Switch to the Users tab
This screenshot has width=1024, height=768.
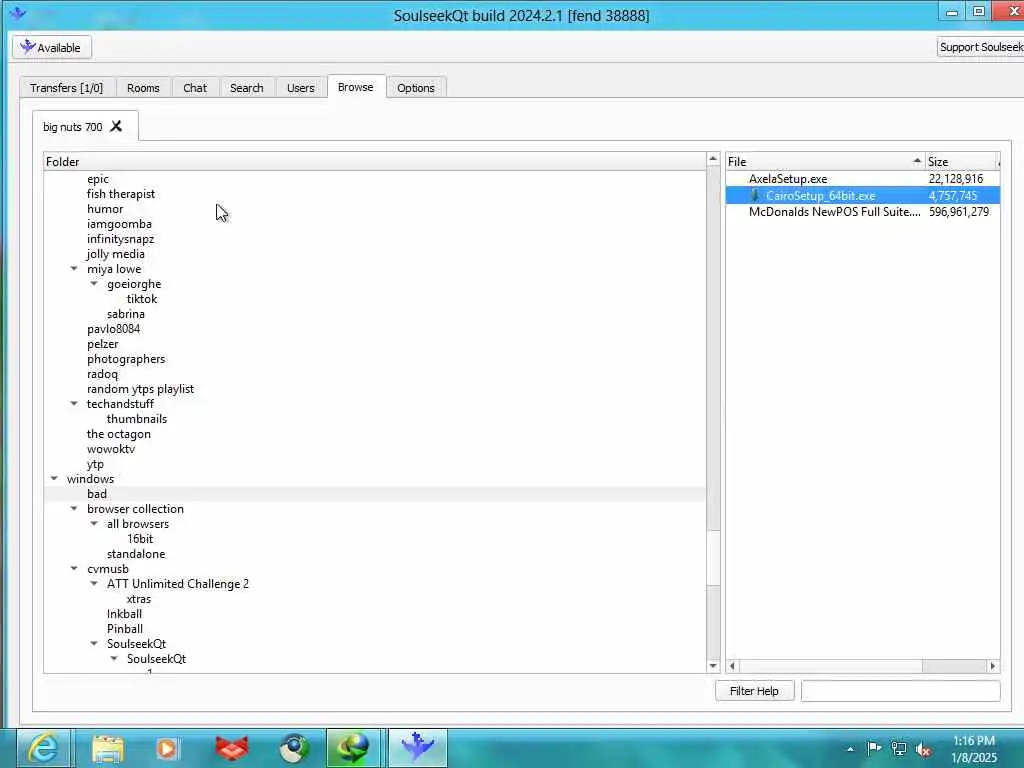tap(300, 88)
